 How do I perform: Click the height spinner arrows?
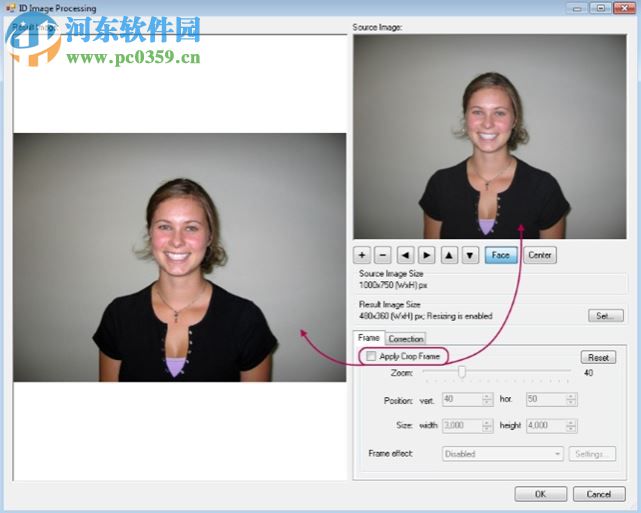pos(572,426)
